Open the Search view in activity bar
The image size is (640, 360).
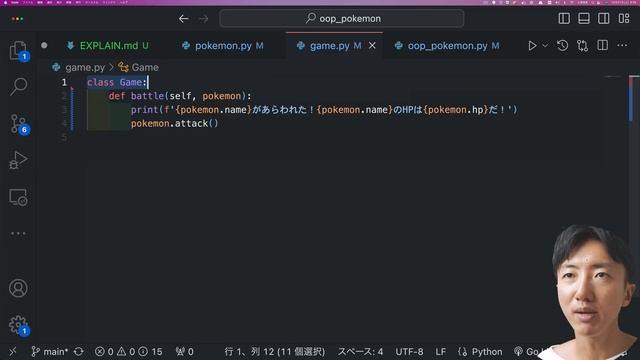[x=18, y=87]
